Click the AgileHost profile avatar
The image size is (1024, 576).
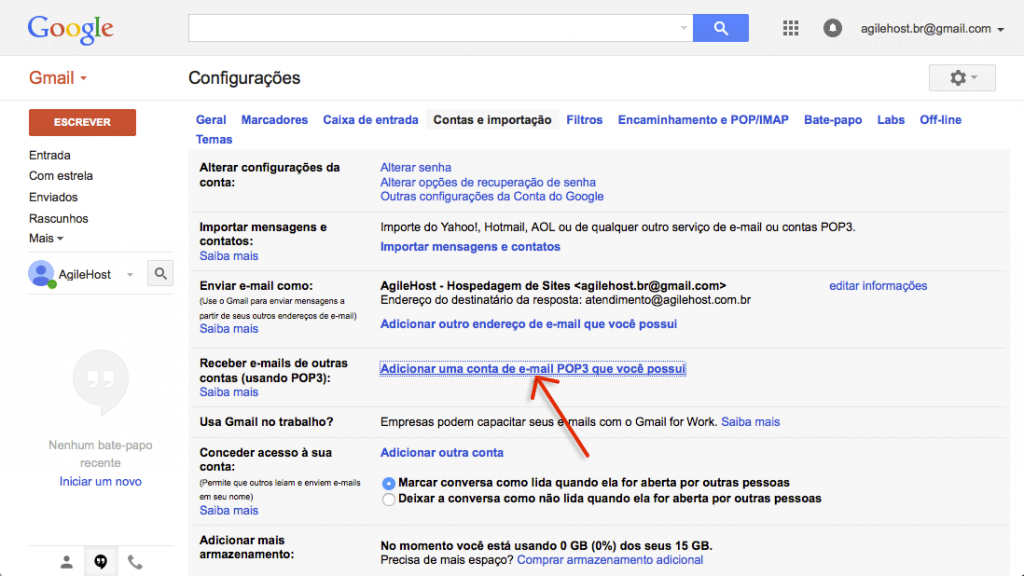41,274
